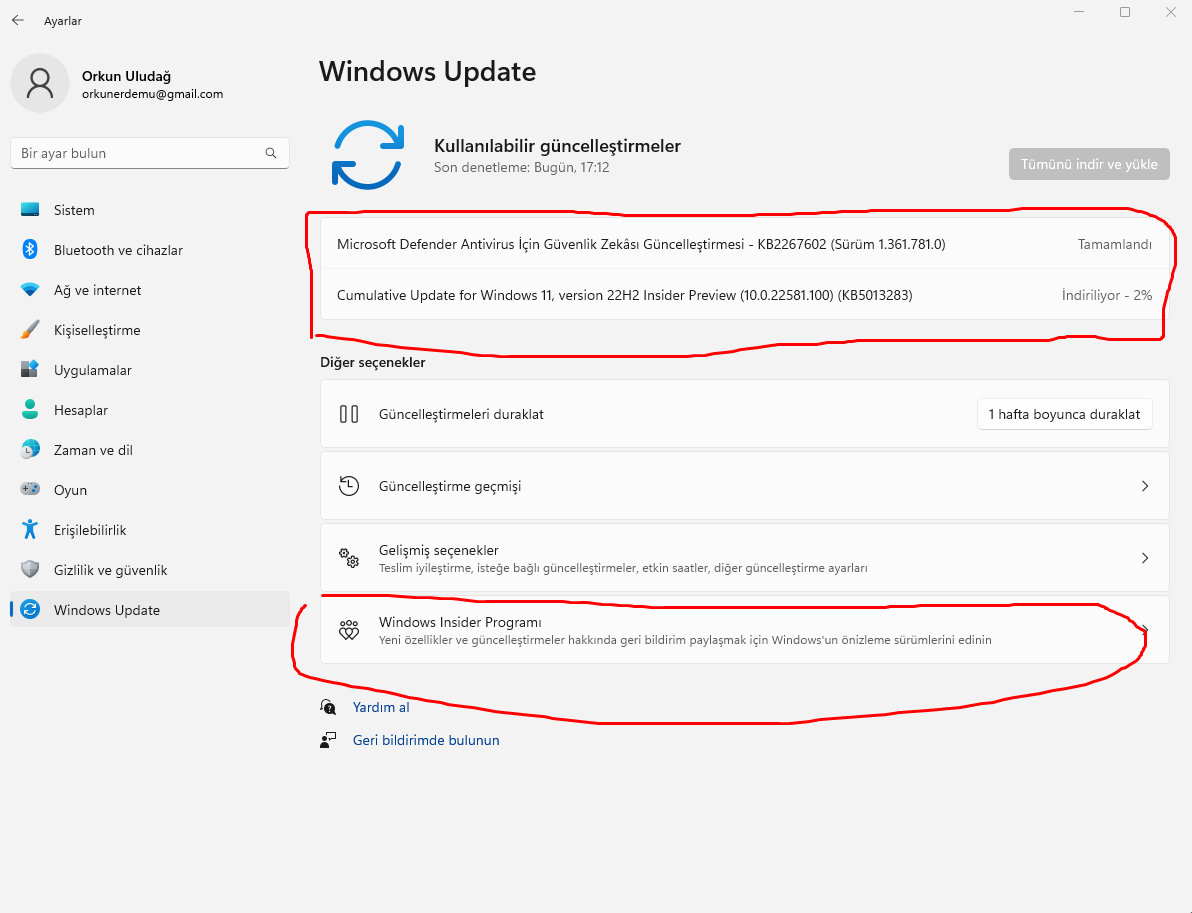Go to Gizlilik ve güvenlik

(x=150, y=569)
